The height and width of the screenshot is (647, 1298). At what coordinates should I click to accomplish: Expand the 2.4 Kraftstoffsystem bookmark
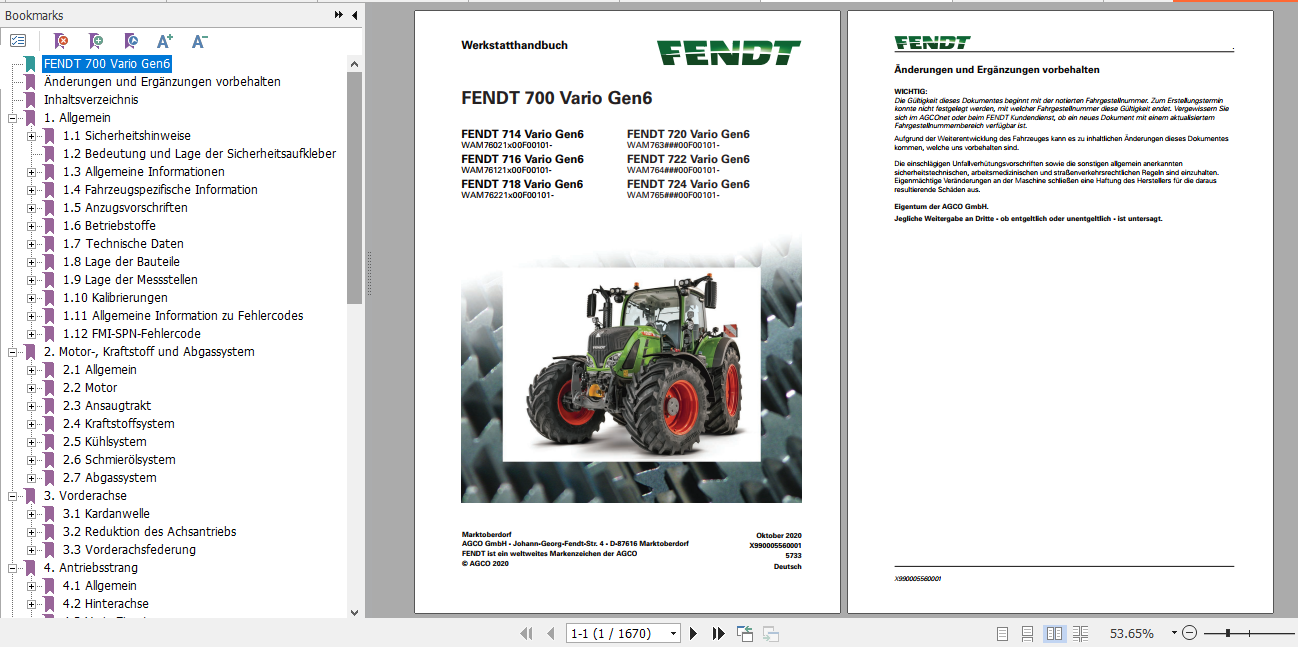(x=32, y=424)
